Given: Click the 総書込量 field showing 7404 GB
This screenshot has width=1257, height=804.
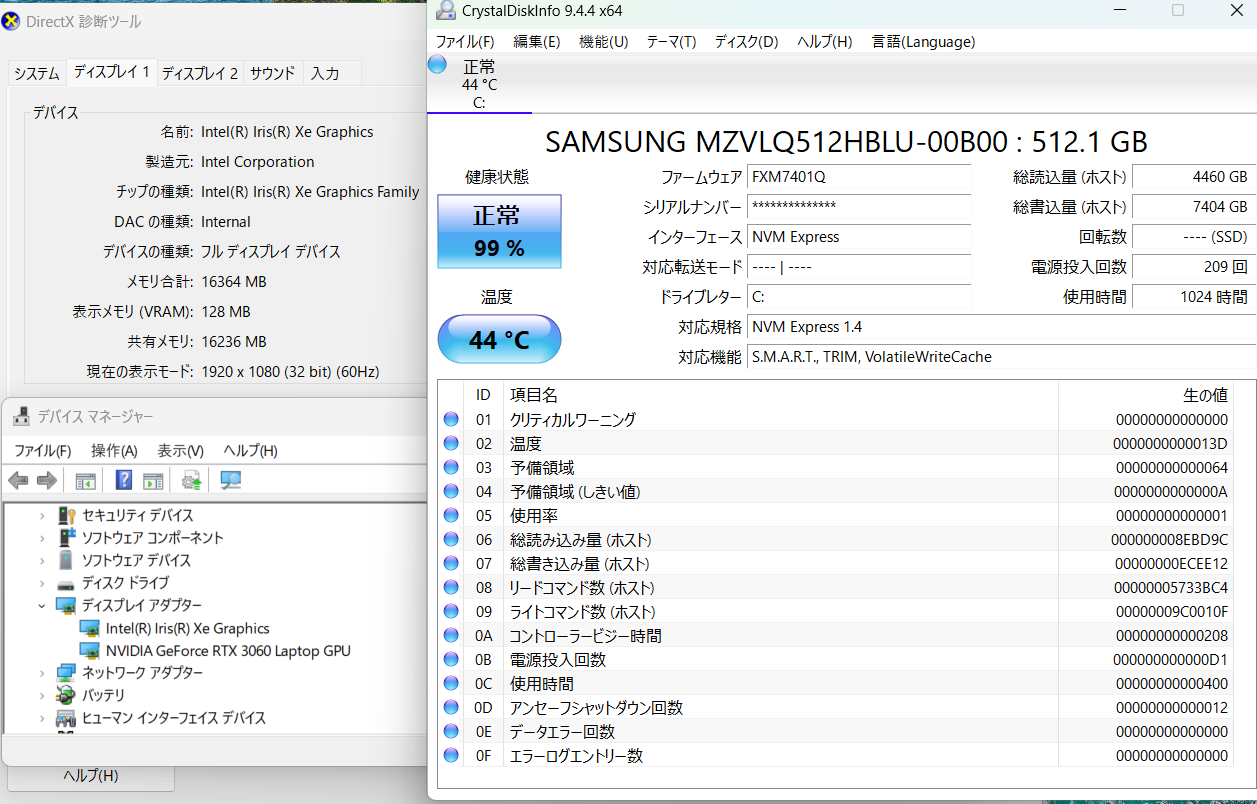Looking at the screenshot, I should (x=1194, y=207).
